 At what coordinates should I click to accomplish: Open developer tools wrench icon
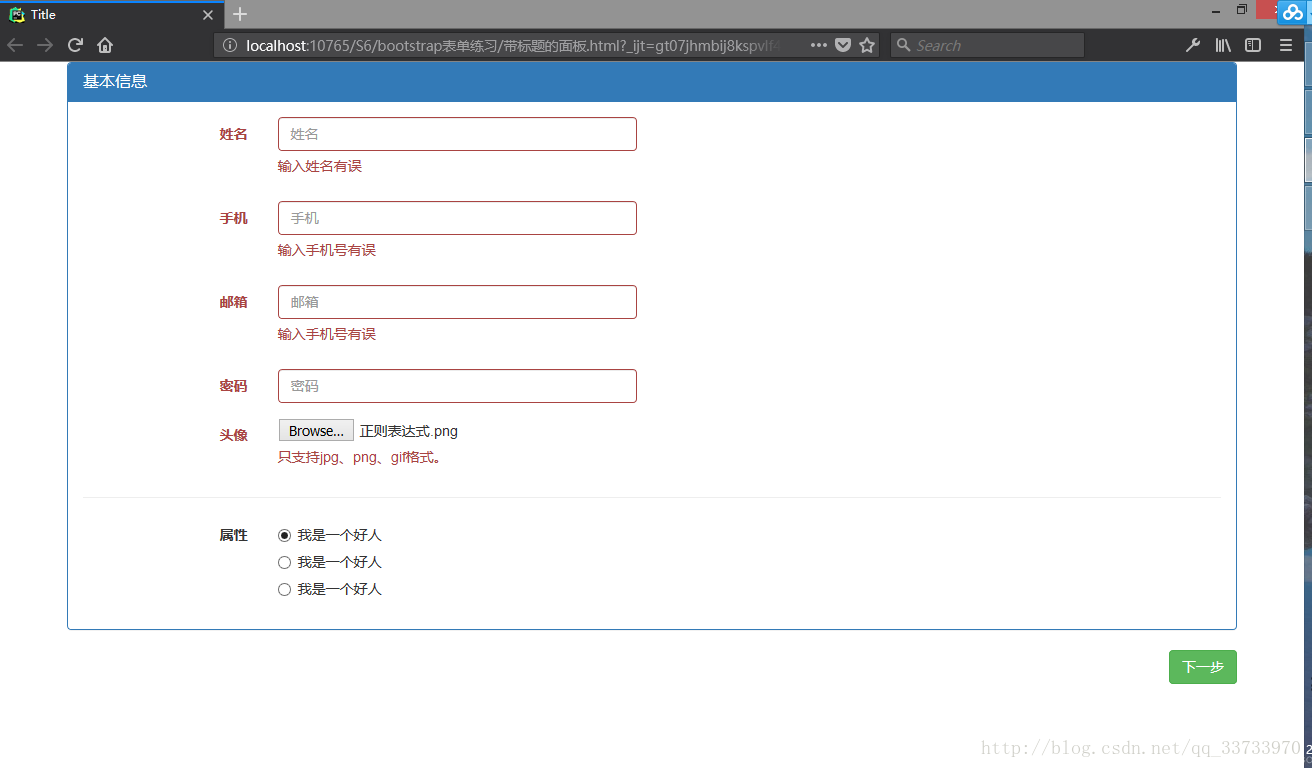pyautogui.click(x=1192, y=45)
